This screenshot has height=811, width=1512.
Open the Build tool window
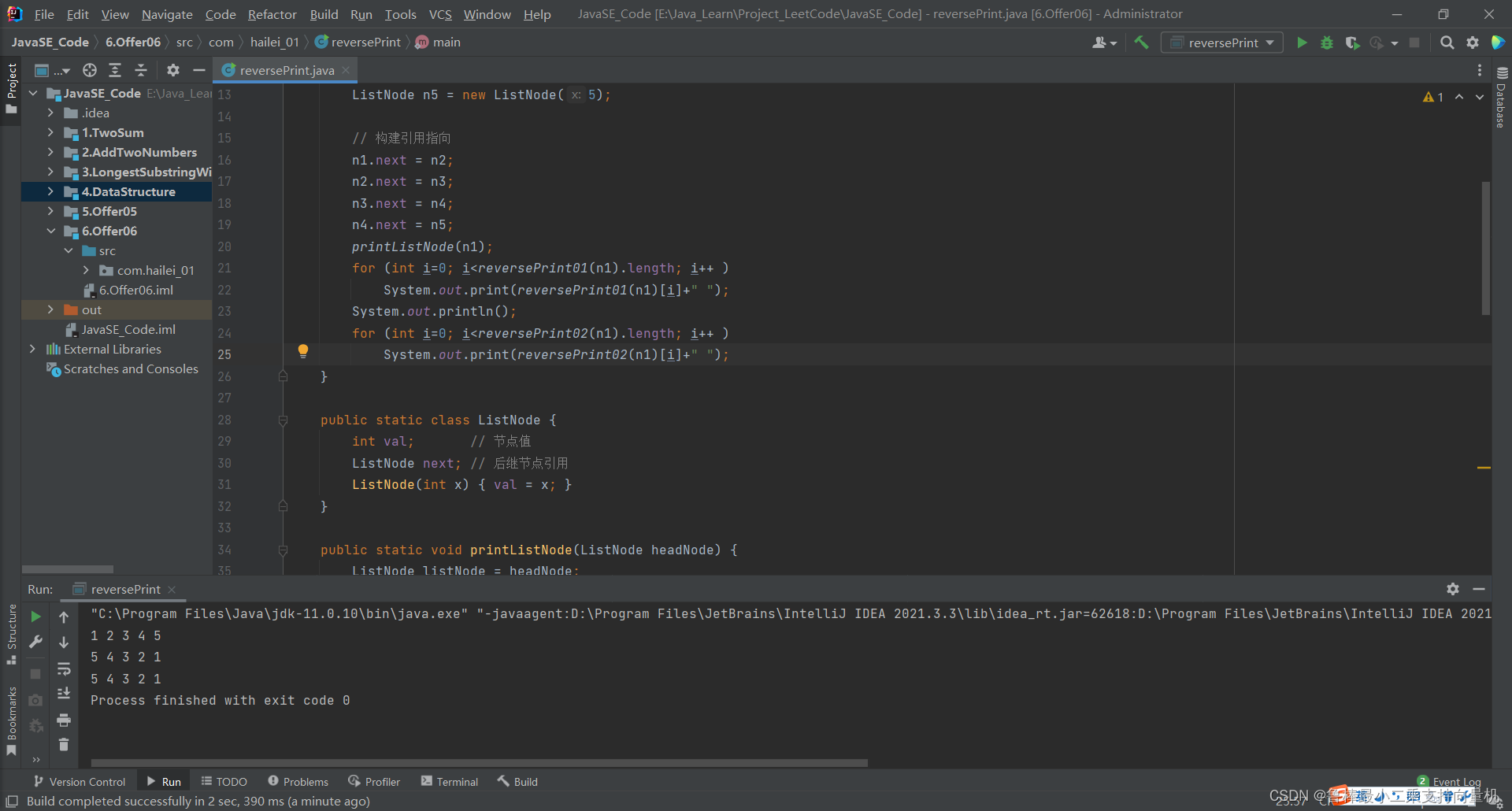pyautogui.click(x=517, y=781)
